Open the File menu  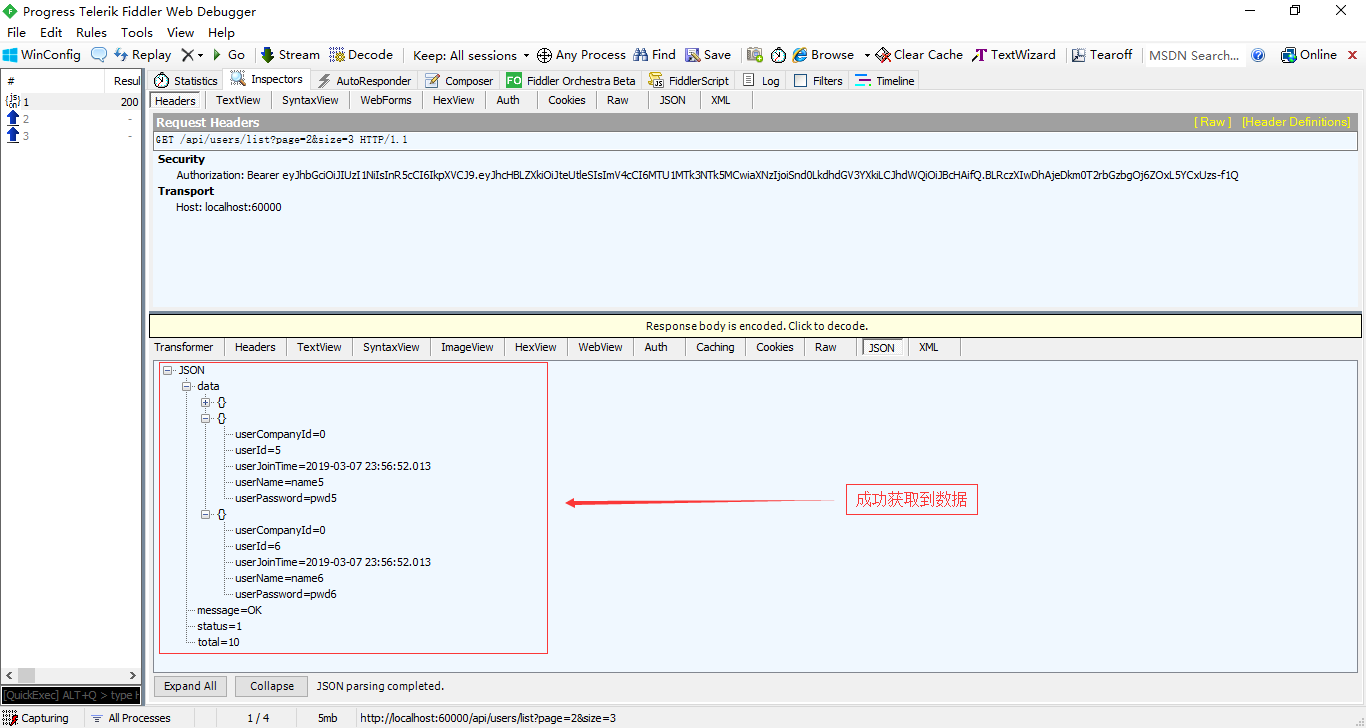coord(16,33)
